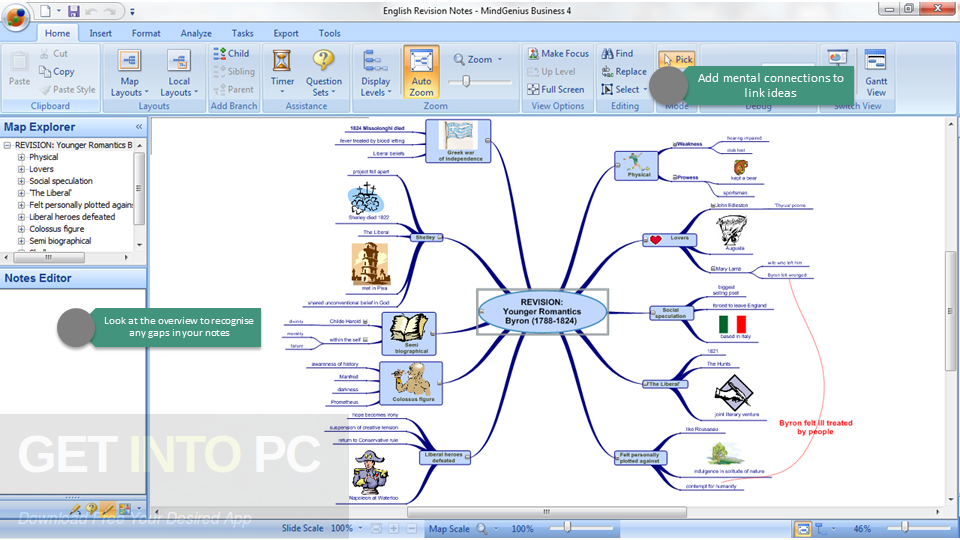Copy the selected branch
The height and width of the screenshot is (540, 960).
56,71
